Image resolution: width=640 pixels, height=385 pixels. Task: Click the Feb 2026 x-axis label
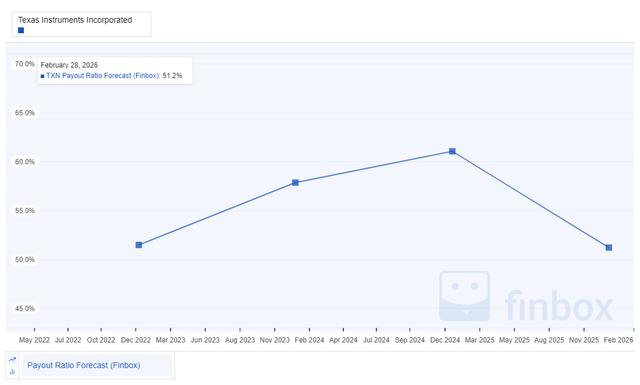(618, 340)
